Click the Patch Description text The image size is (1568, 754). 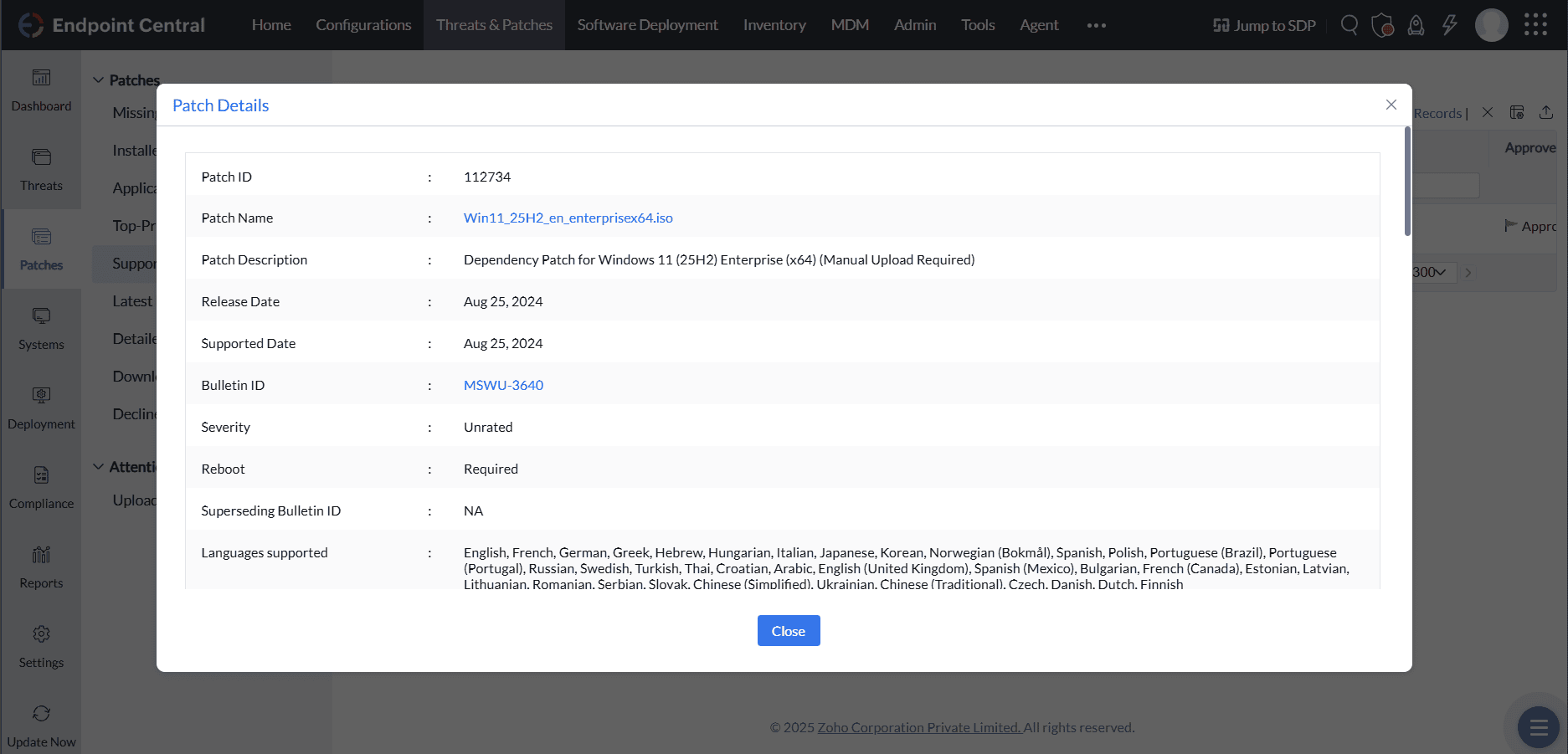tap(719, 259)
